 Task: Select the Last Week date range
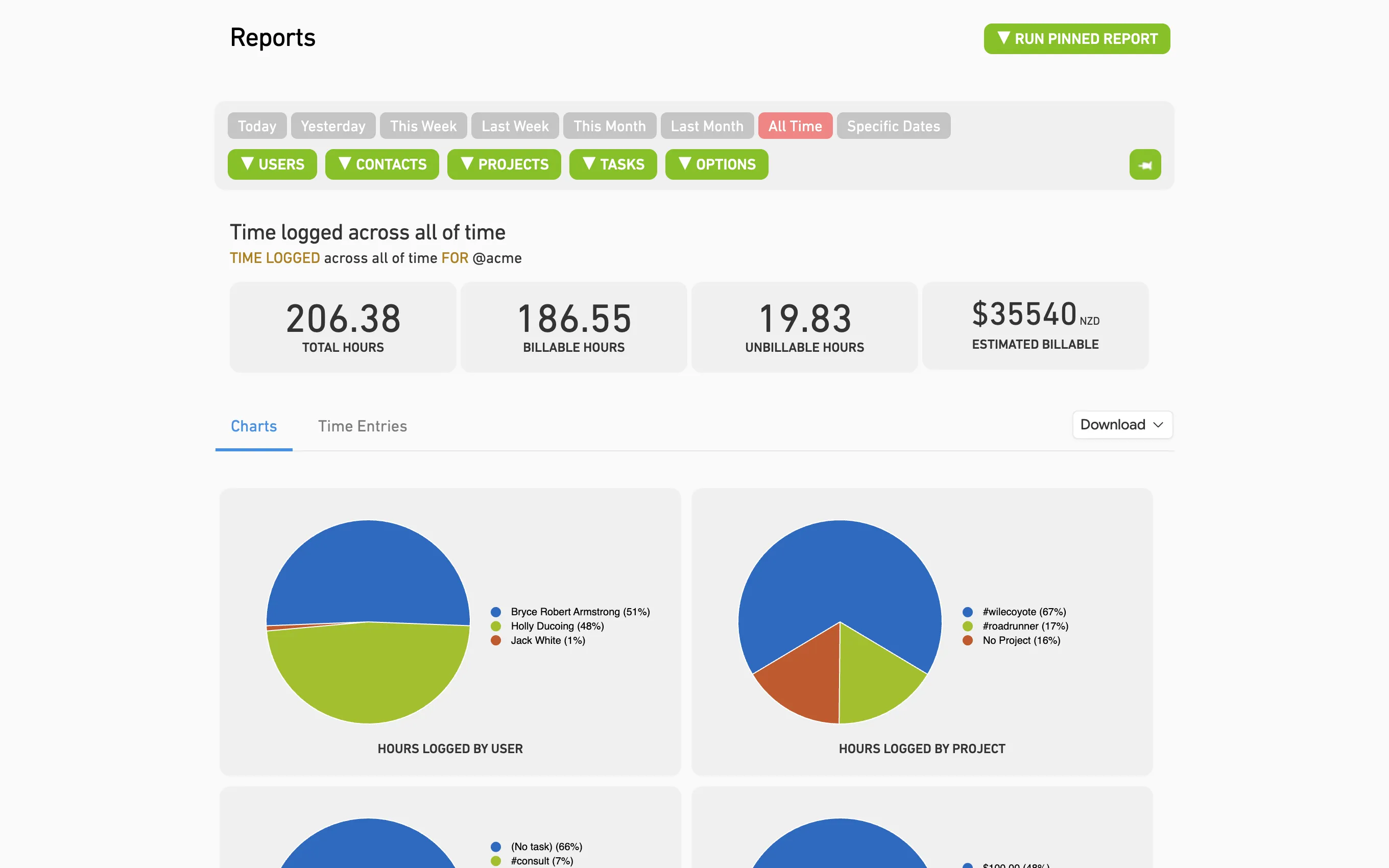[515, 126]
